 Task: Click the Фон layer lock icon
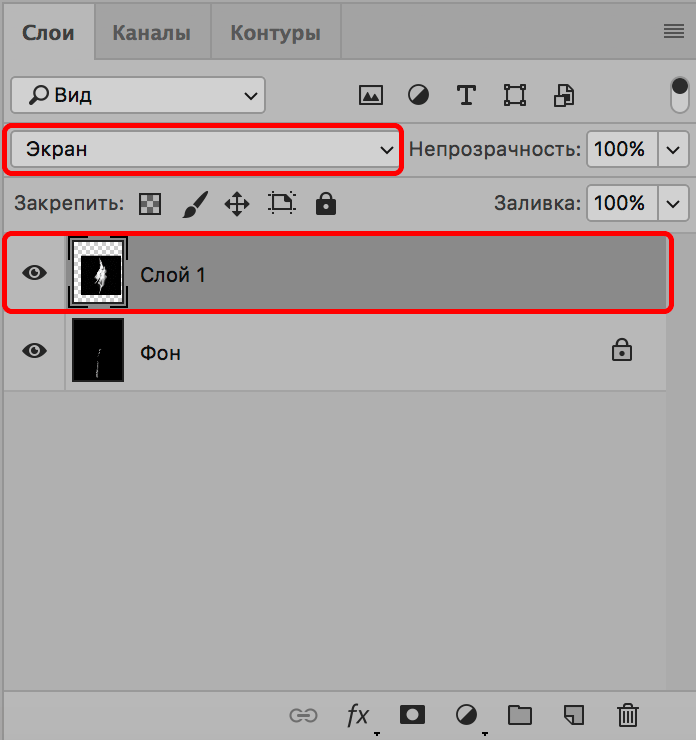[621, 350]
